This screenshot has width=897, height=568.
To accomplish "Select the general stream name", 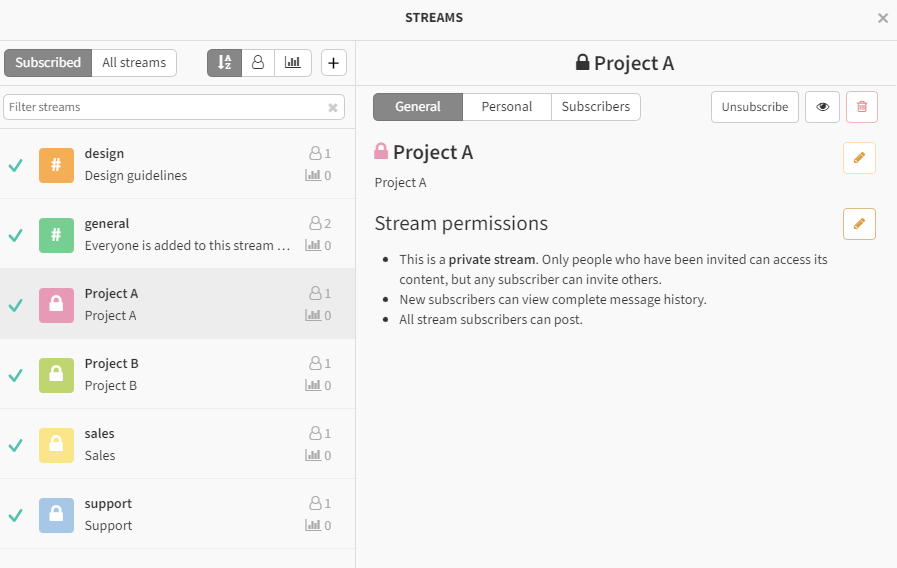I will point(107,224).
